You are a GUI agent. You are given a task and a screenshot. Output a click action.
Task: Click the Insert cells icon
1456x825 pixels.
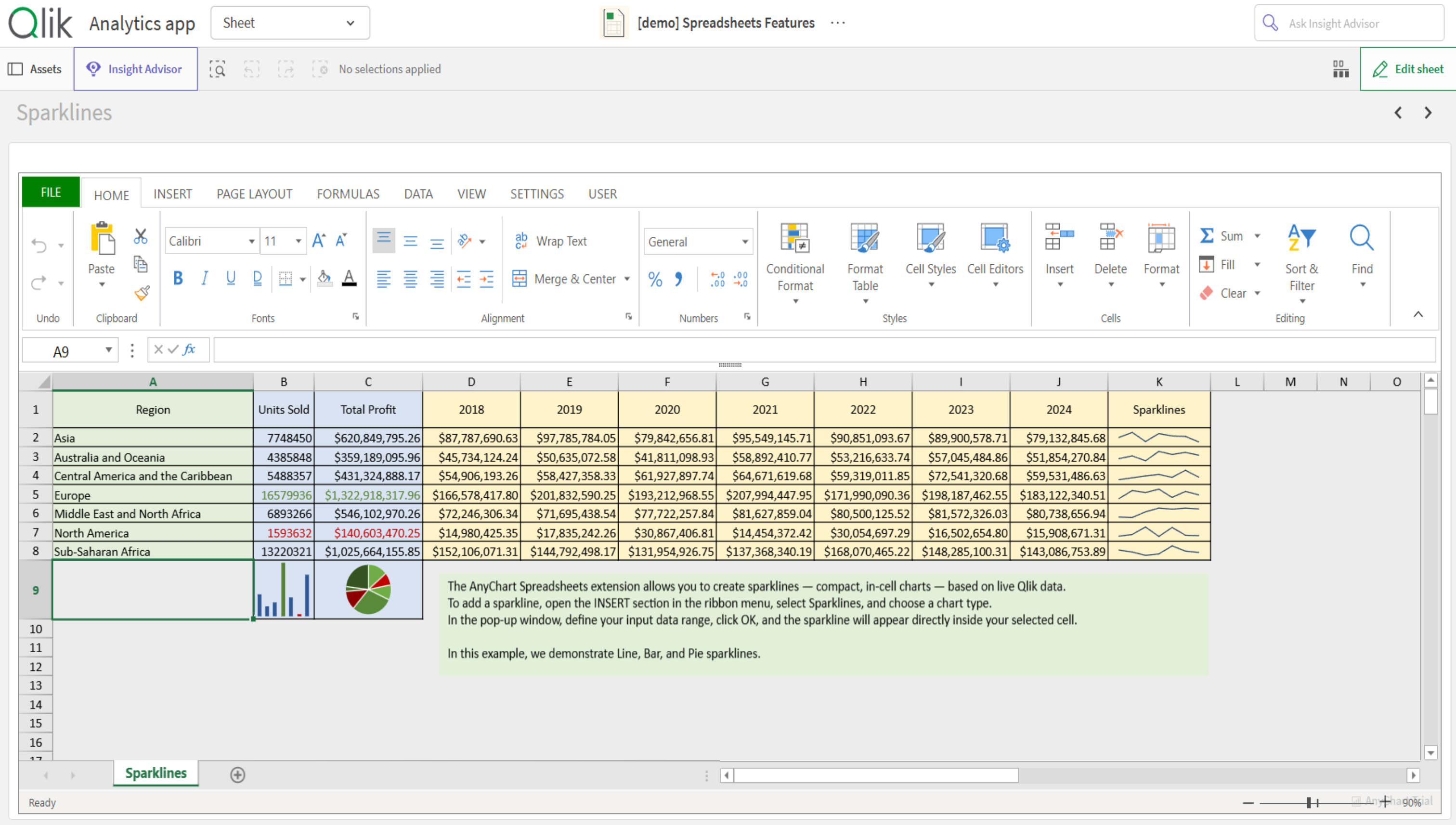[1059, 237]
